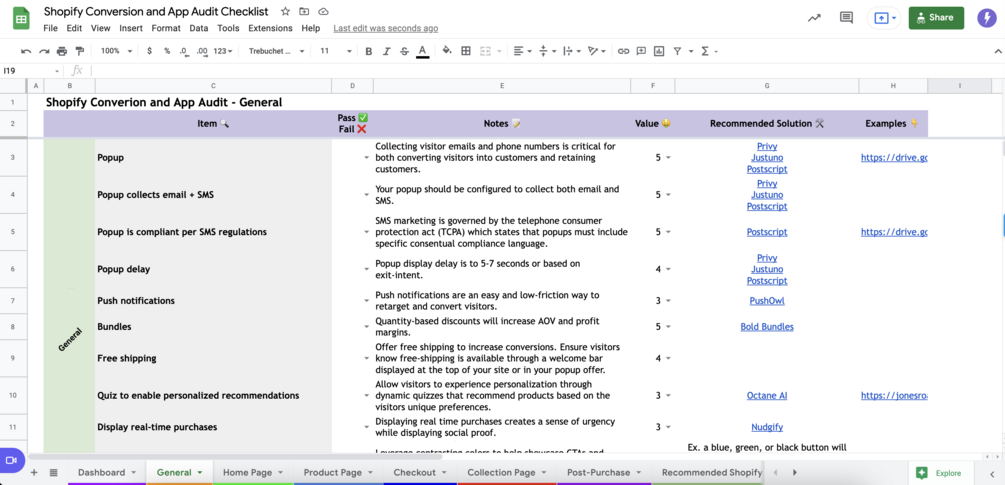Open the font family dropdown
Screen dimensions: 1005x485
pyautogui.click(x=276, y=51)
